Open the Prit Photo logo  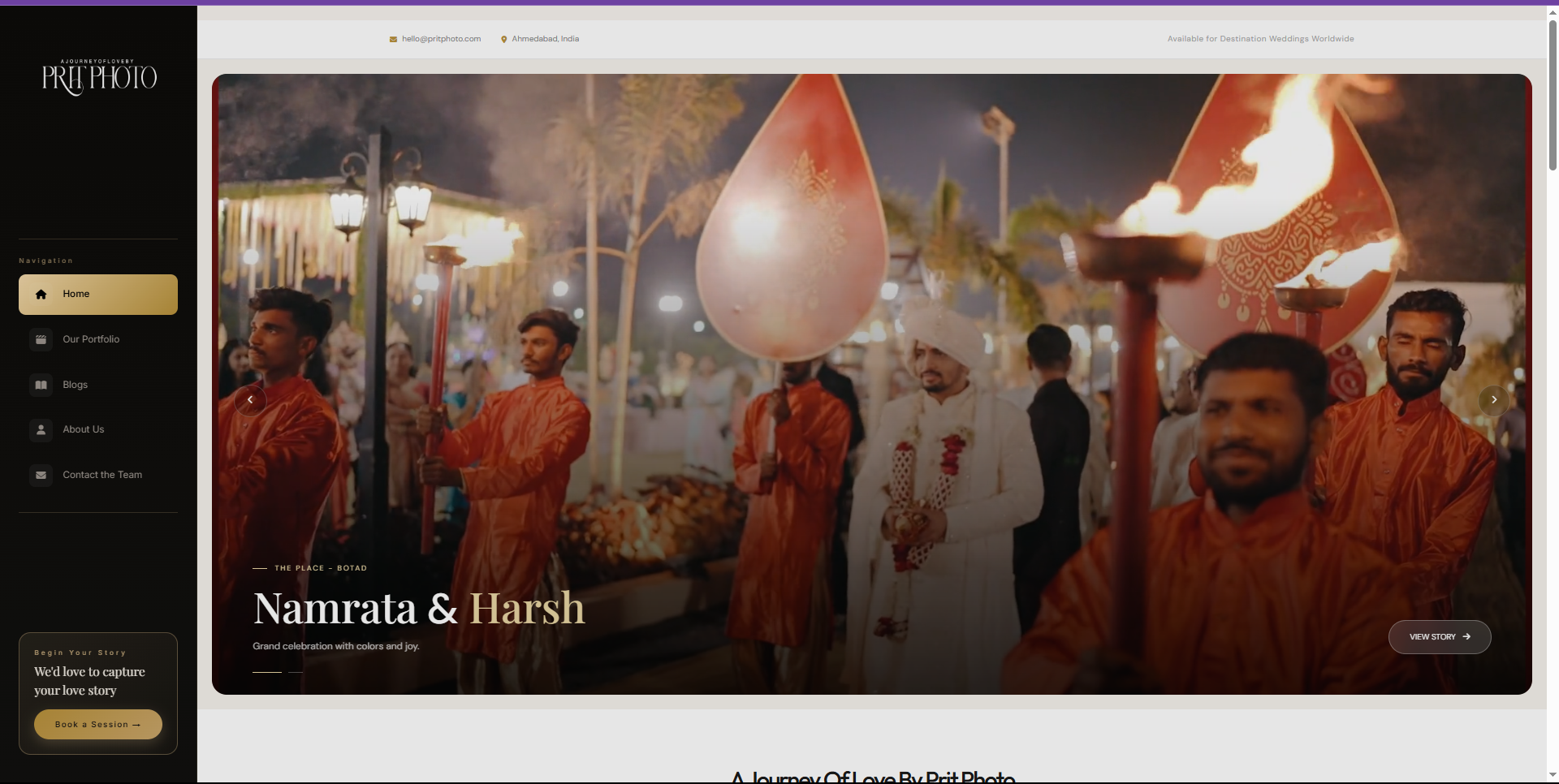(x=99, y=77)
